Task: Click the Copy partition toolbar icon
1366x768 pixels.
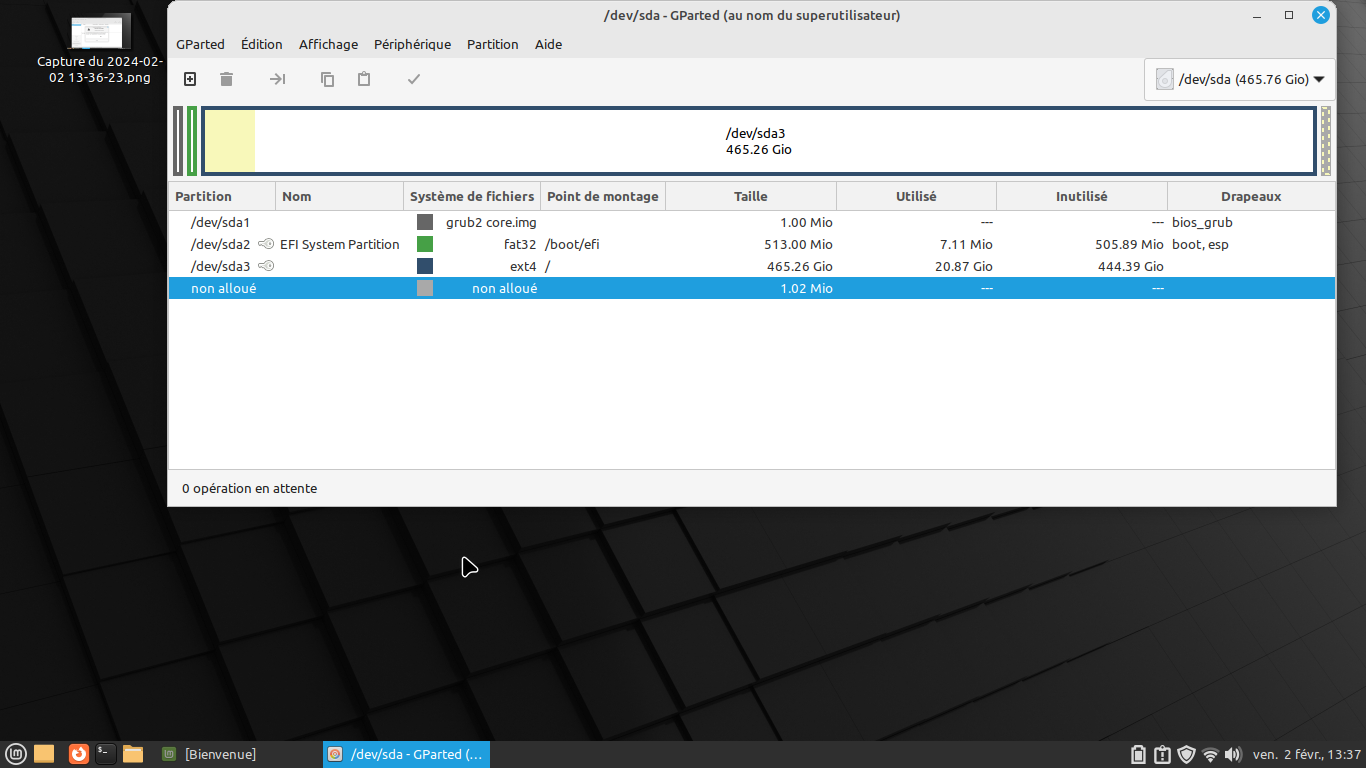Action: [327, 79]
